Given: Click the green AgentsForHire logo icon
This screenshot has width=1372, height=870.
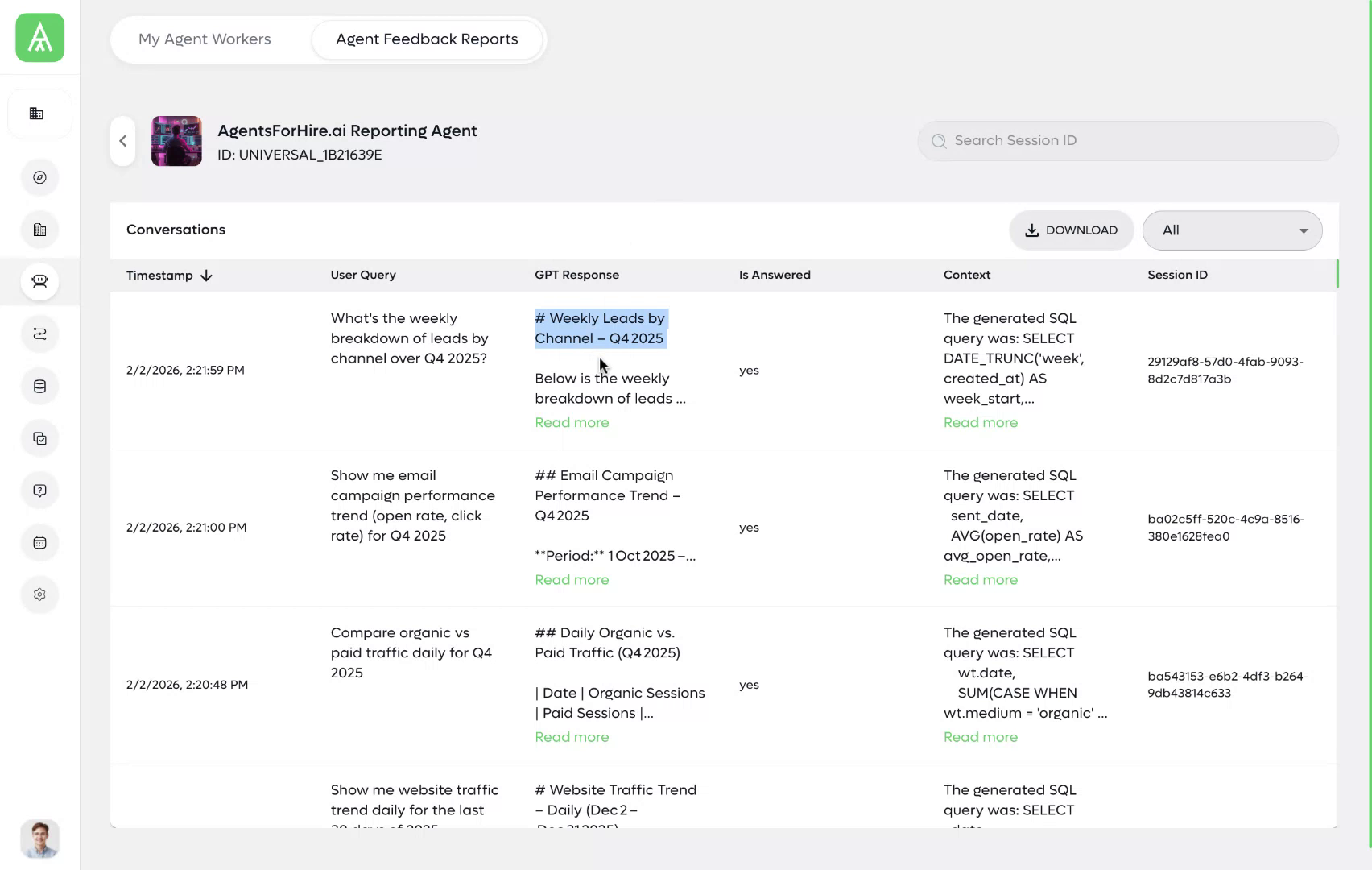Looking at the screenshot, I should tap(40, 38).
